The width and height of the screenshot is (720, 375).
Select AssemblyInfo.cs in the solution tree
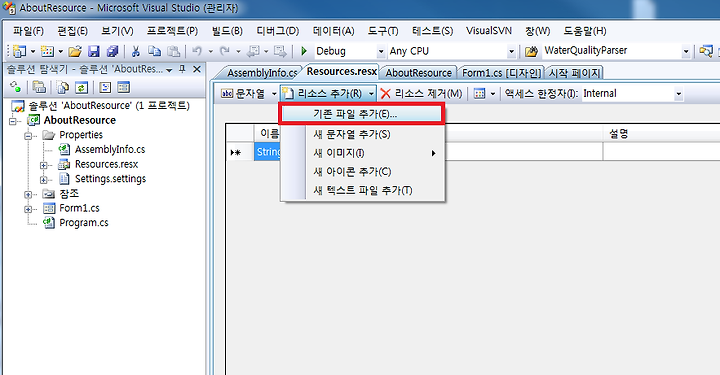tap(110, 150)
